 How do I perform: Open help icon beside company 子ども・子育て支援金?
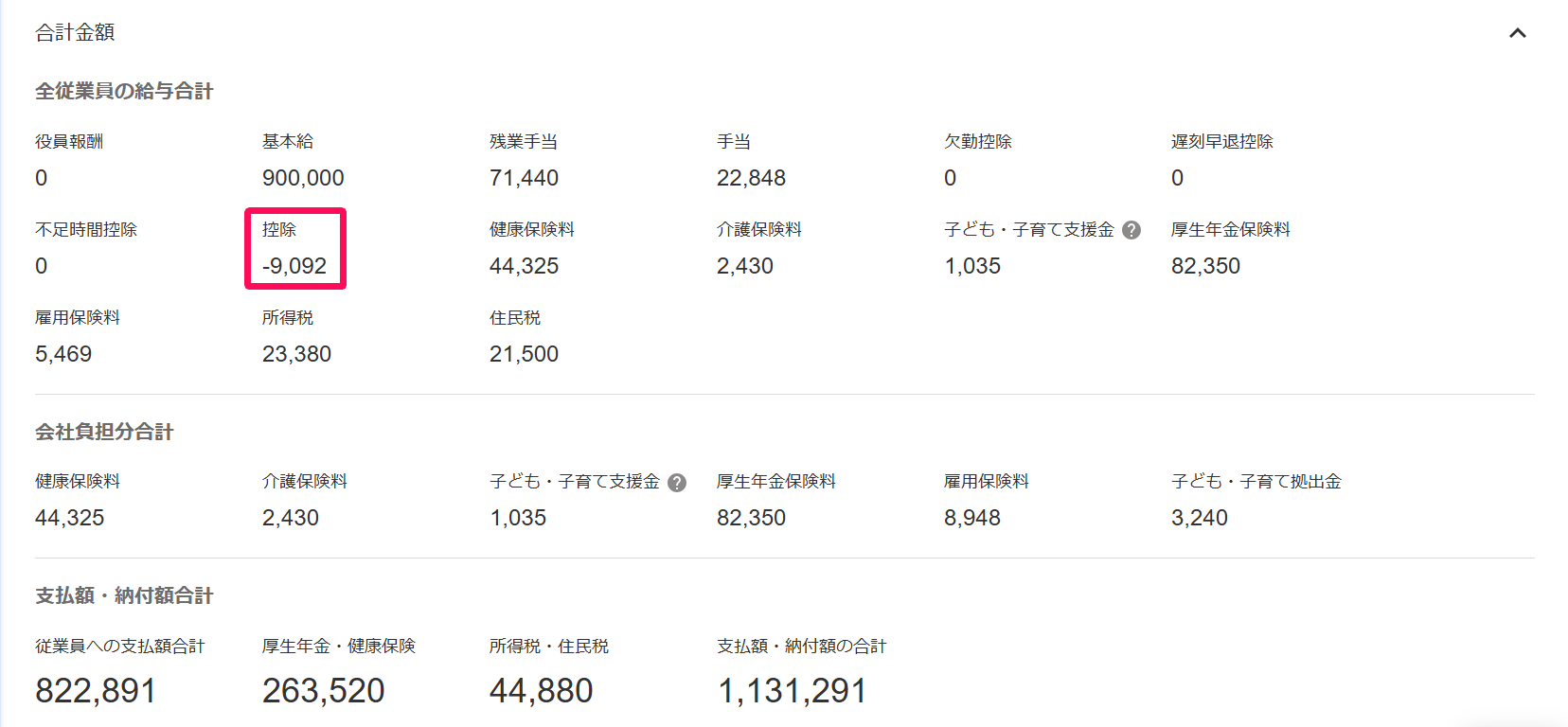677,483
